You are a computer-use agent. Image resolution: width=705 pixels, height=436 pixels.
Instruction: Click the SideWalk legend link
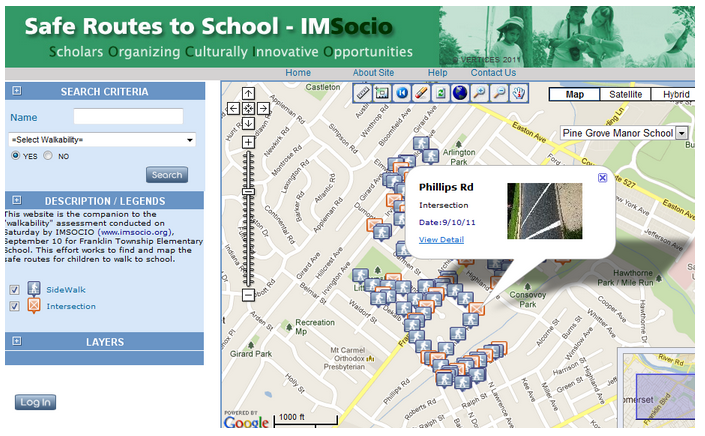coord(66,290)
